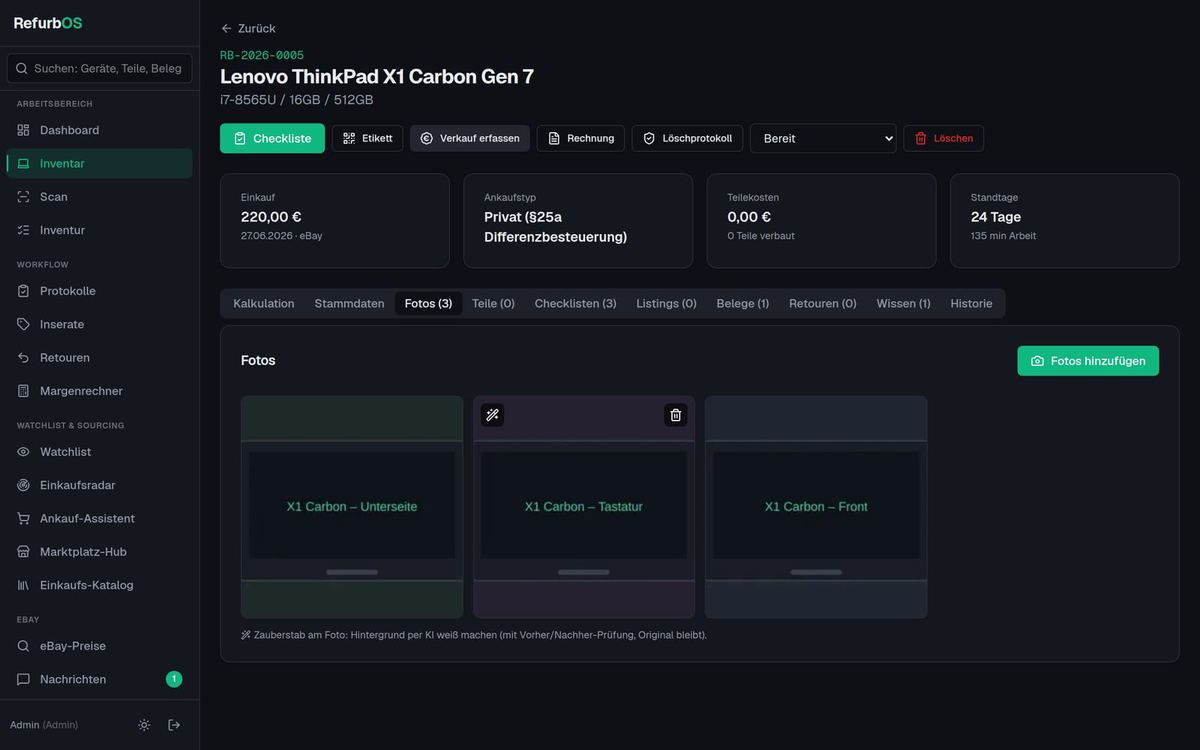The width and height of the screenshot is (1200, 750).
Task: Switch to the Checklisten (3) tab
Action: (x=575, y=303)
